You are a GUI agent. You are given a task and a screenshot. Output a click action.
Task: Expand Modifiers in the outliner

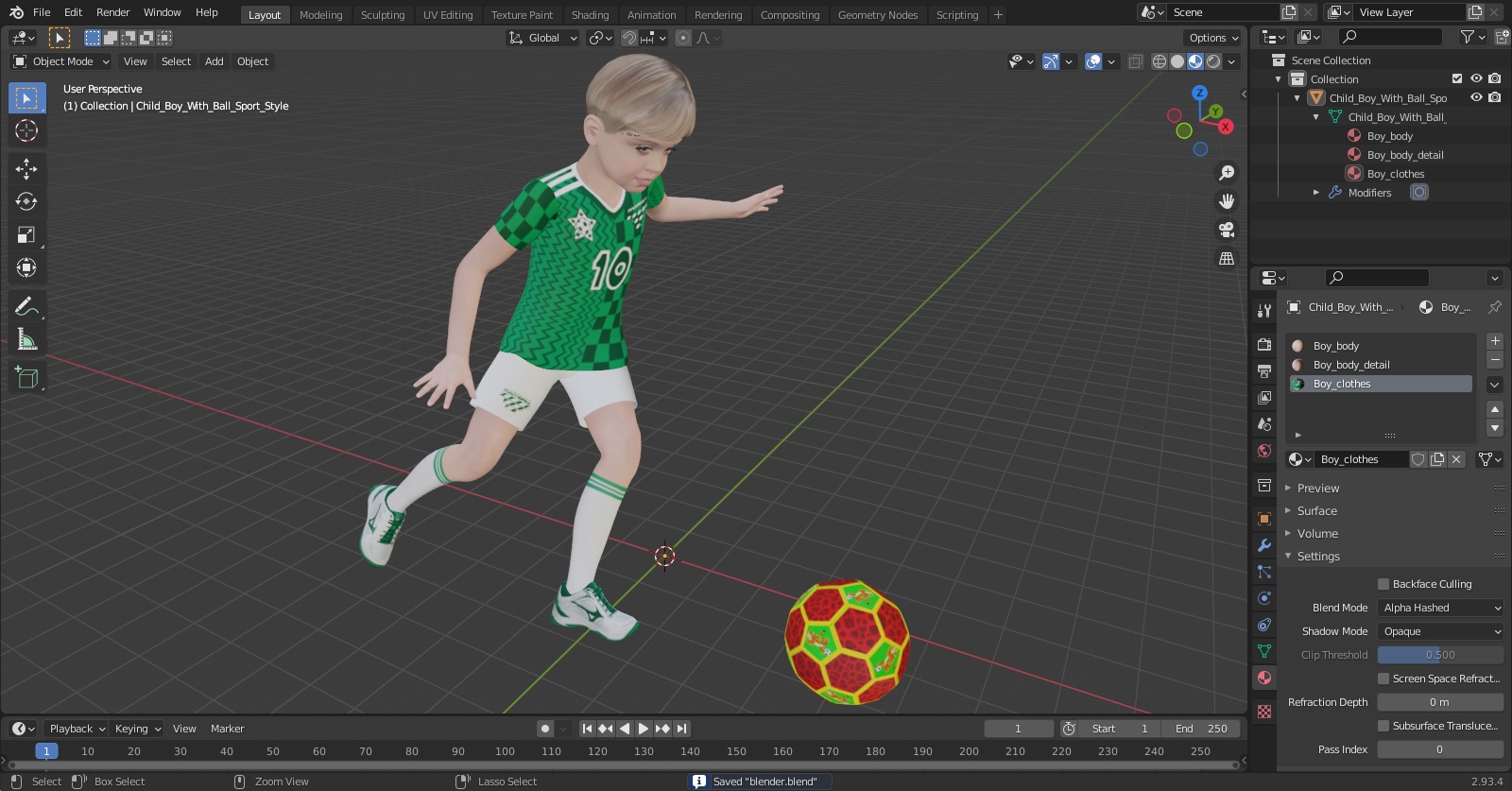(1316, 192)
